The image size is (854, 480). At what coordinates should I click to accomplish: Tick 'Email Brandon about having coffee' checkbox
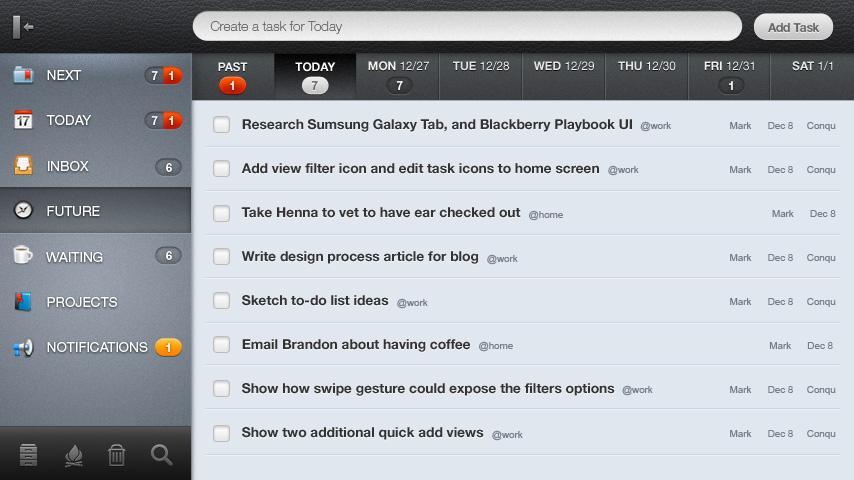pos(222,345)
